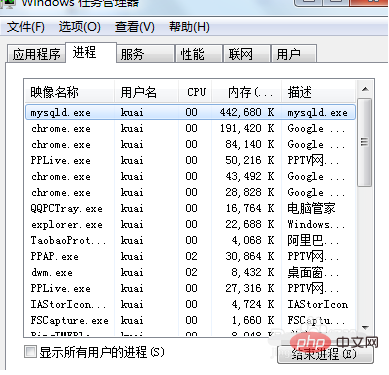This screenshot has width=389, height=375.
Task: Open the 选项(O) menu
Action: pyautogui.click(x=79, y=27)
